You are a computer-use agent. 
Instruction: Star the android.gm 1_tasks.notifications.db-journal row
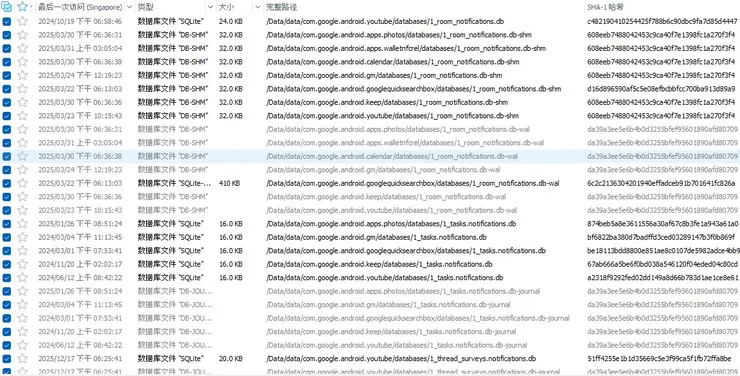click(22, 304)
